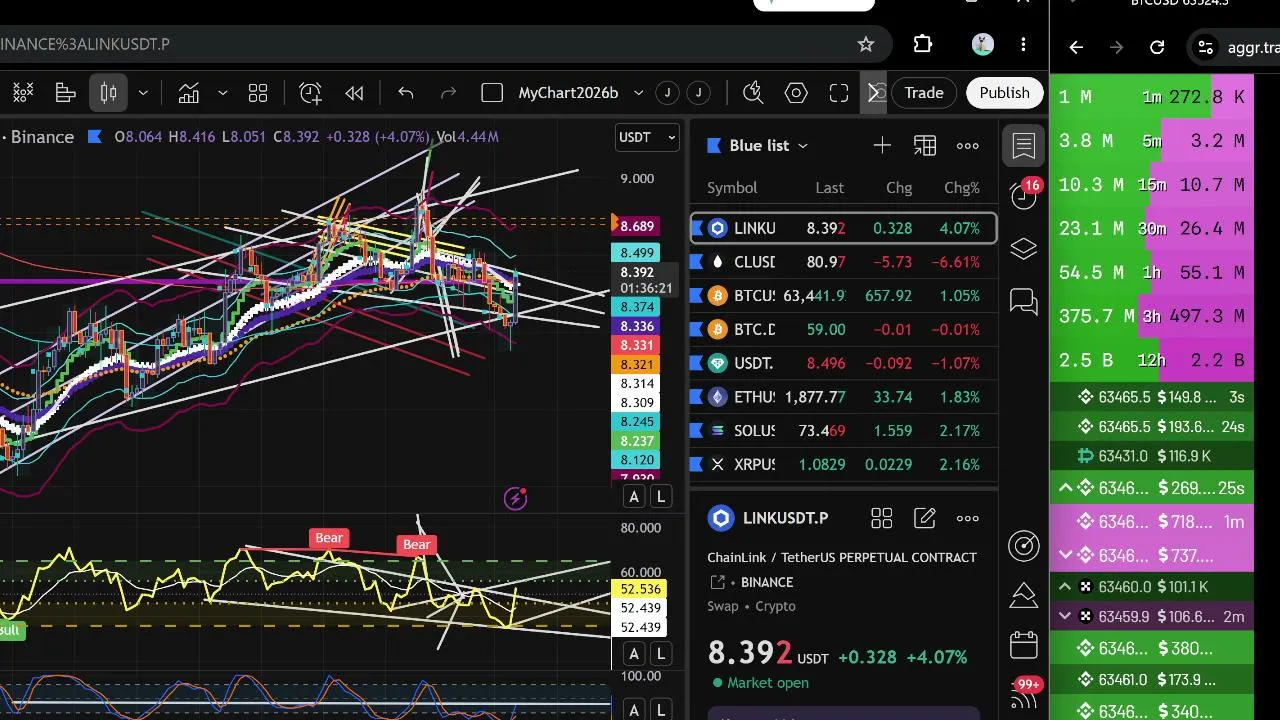Open three-dots menu beside LINKUSDT.P details
Viewport: 1280px width, 720px height.
tap(968, 518)
